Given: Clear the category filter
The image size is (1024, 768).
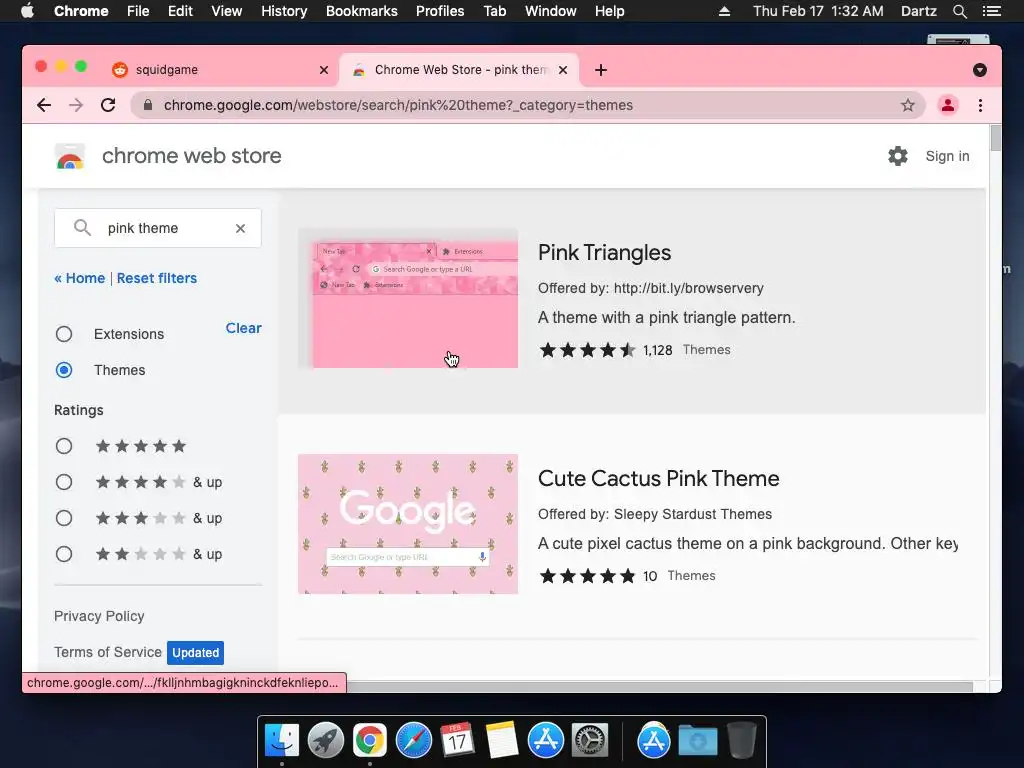Looking at the screenshot, I should coord(244,328).
